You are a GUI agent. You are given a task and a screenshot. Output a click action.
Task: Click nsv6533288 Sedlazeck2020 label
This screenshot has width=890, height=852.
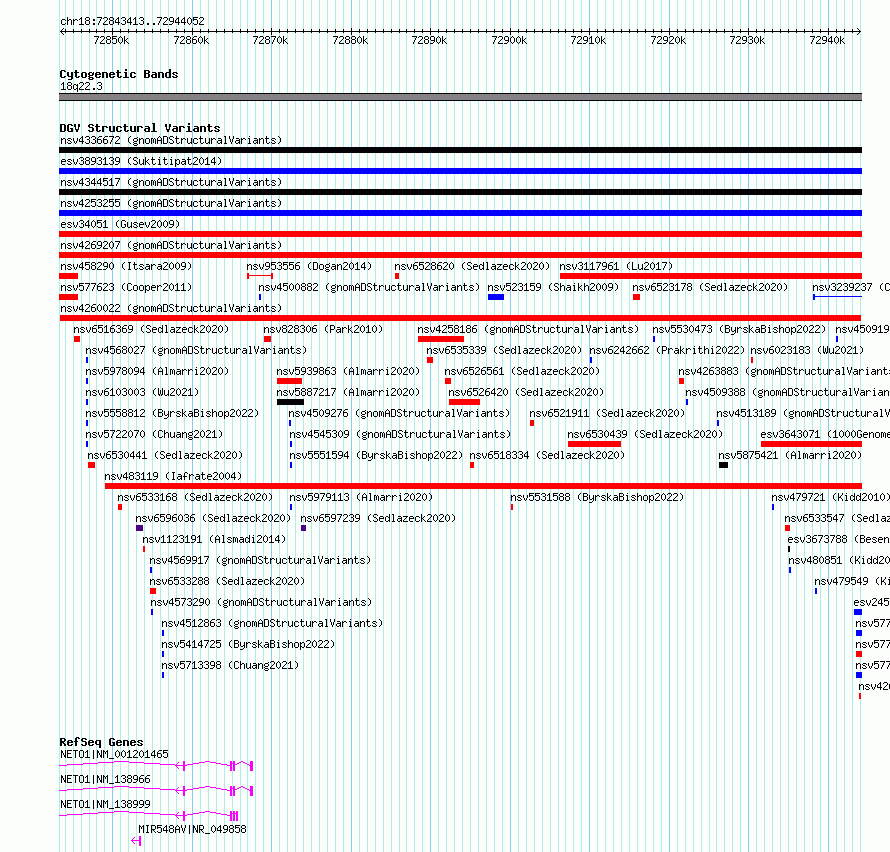[x=227, y=581]
